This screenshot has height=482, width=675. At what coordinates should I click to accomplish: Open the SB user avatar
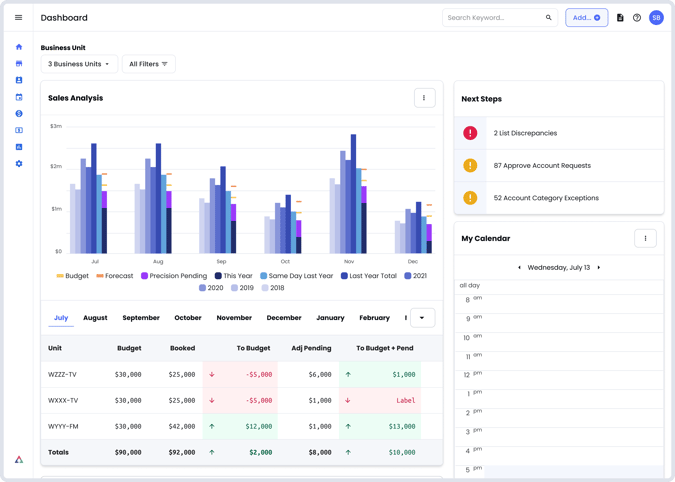[656, 18]
